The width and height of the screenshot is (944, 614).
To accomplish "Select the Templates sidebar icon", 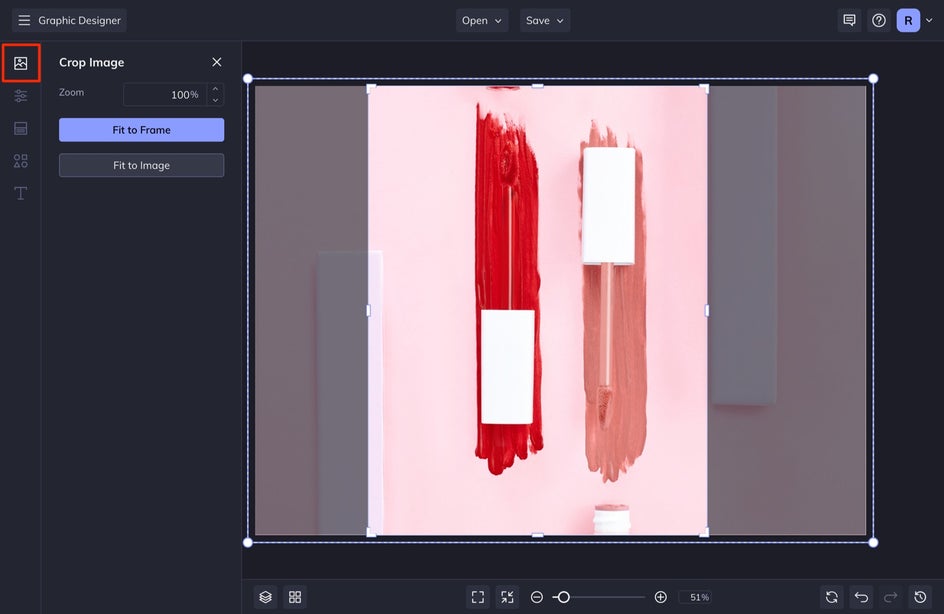I will (x=21, y=128).
